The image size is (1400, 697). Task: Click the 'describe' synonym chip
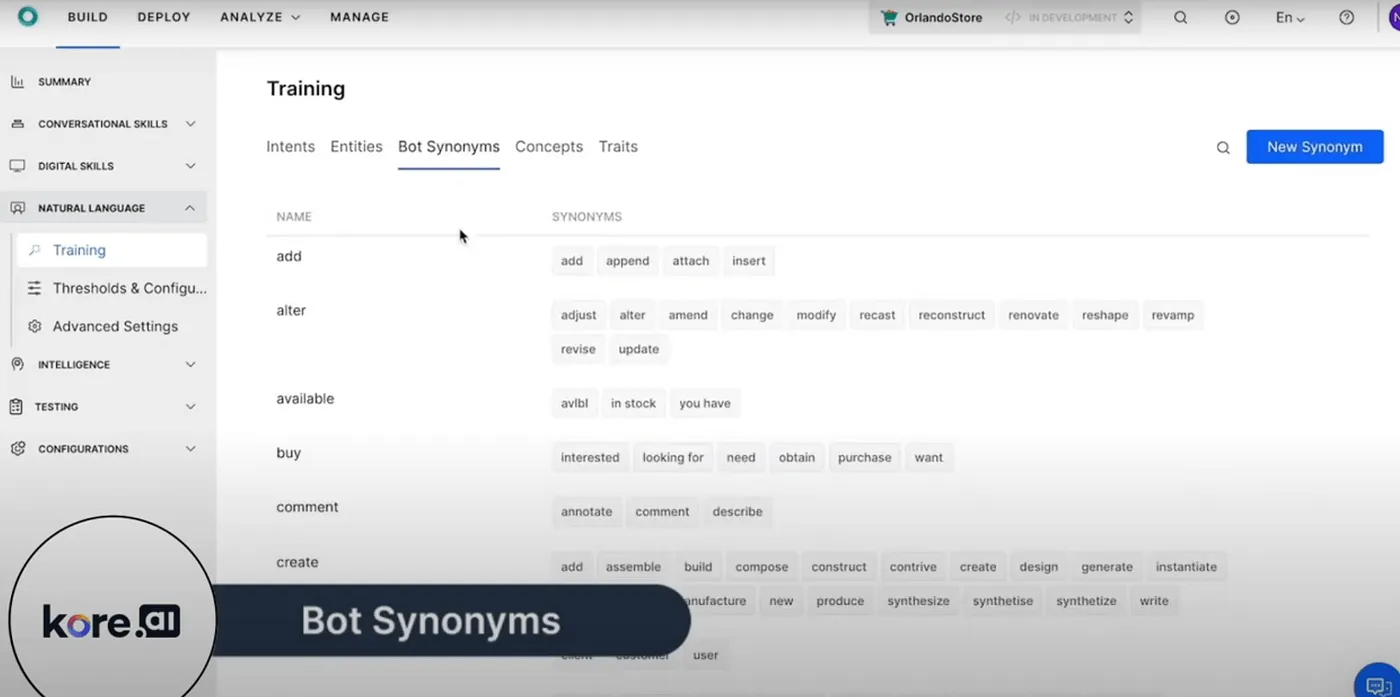tap(737, 511)
